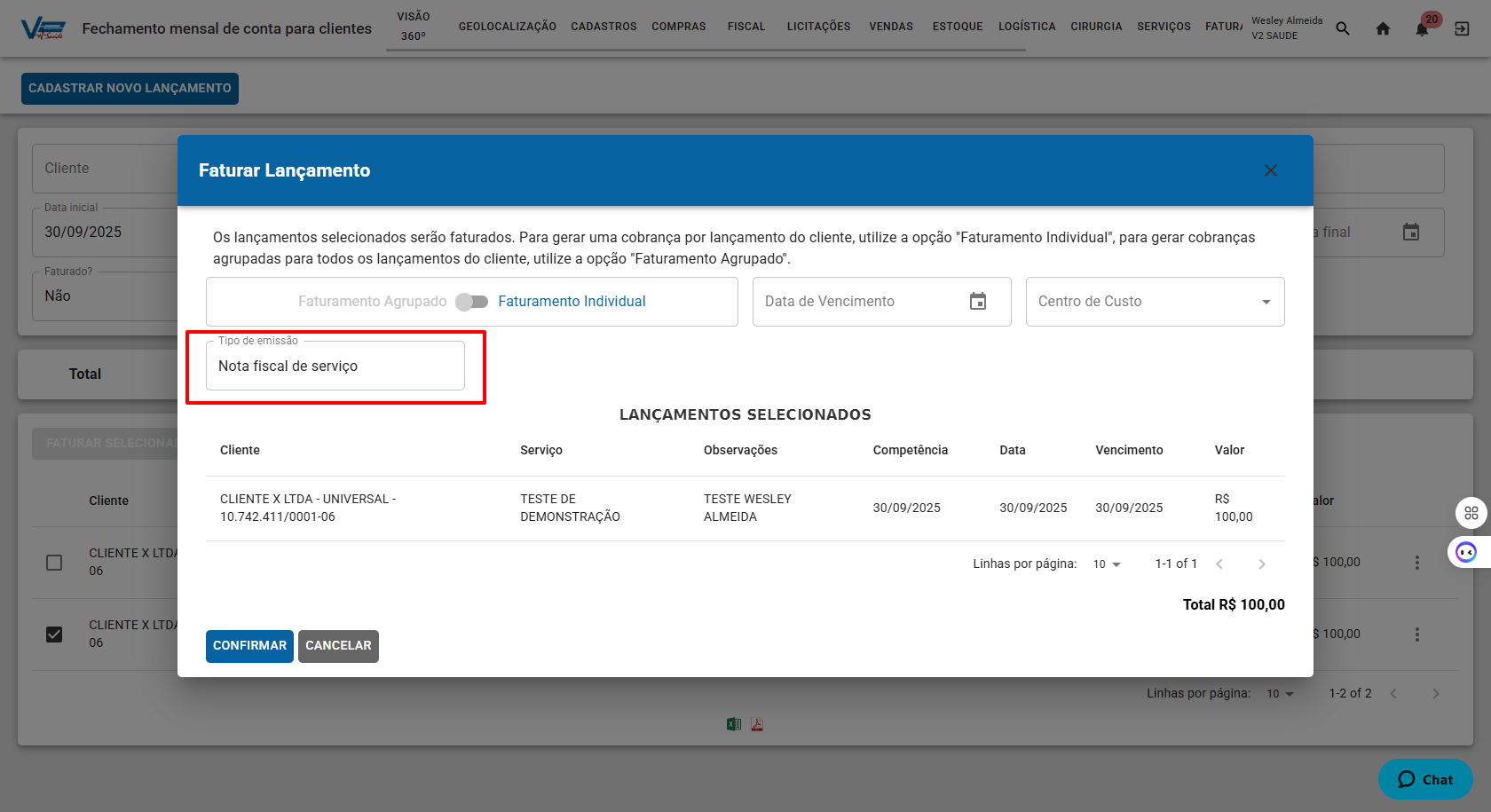
Task: Close the Faturar Lançamento dialog
Action: click(x=1270, y=170)
